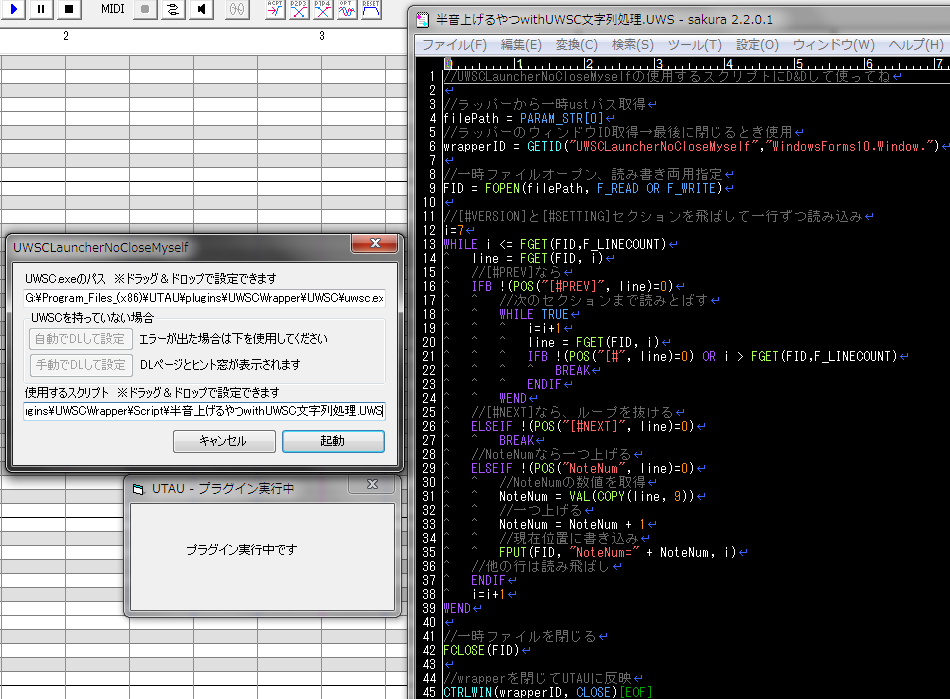Click the キャンセル button in launcher dialog
Screen dimensions: 950x699
click(224, 441)
